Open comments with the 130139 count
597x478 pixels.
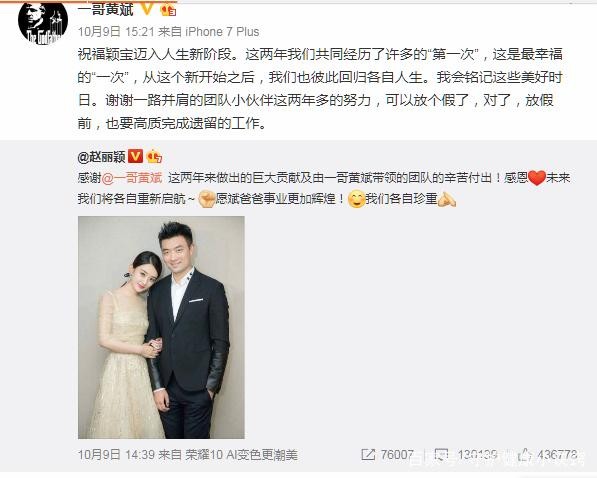[466, 454]
